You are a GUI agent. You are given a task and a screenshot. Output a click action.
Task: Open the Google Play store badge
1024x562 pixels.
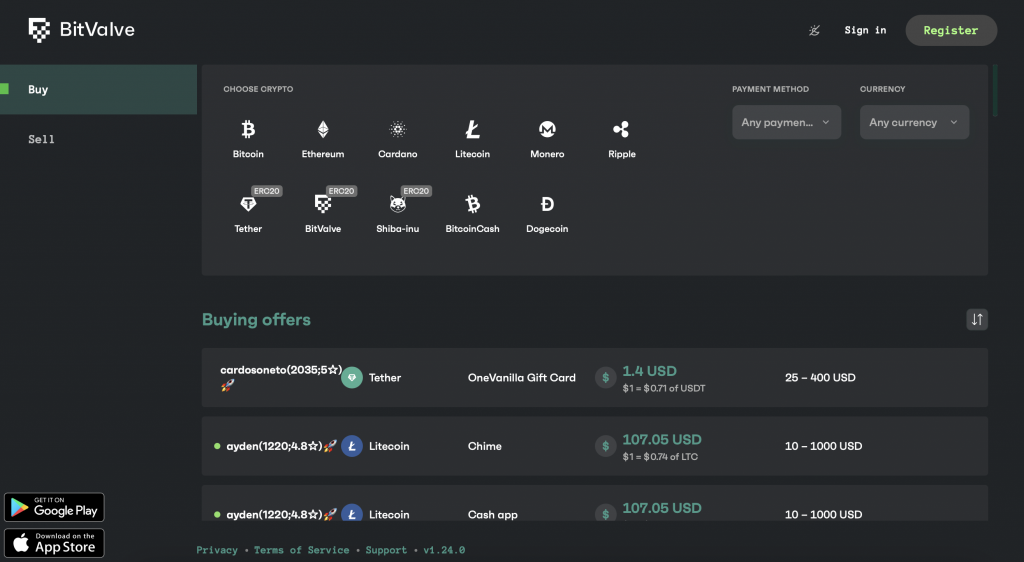(54, 507)
